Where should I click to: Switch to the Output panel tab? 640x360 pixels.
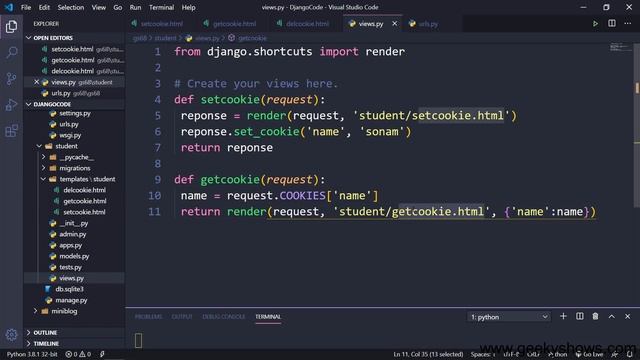point(182,317)
